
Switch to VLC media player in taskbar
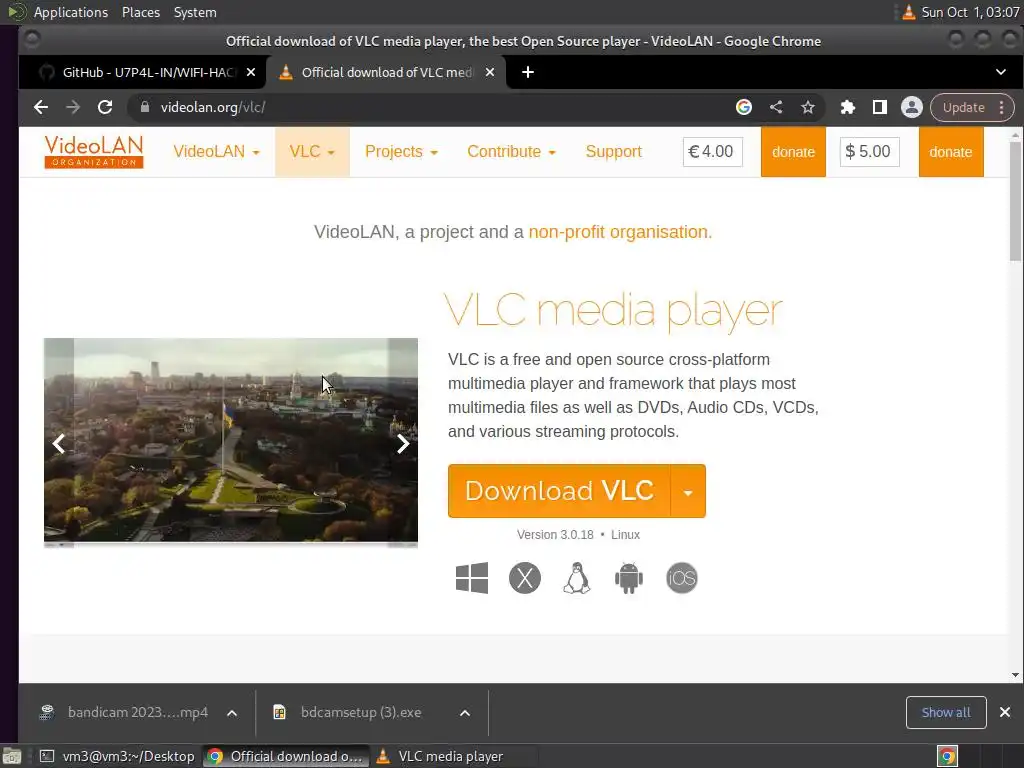point(451,756)
